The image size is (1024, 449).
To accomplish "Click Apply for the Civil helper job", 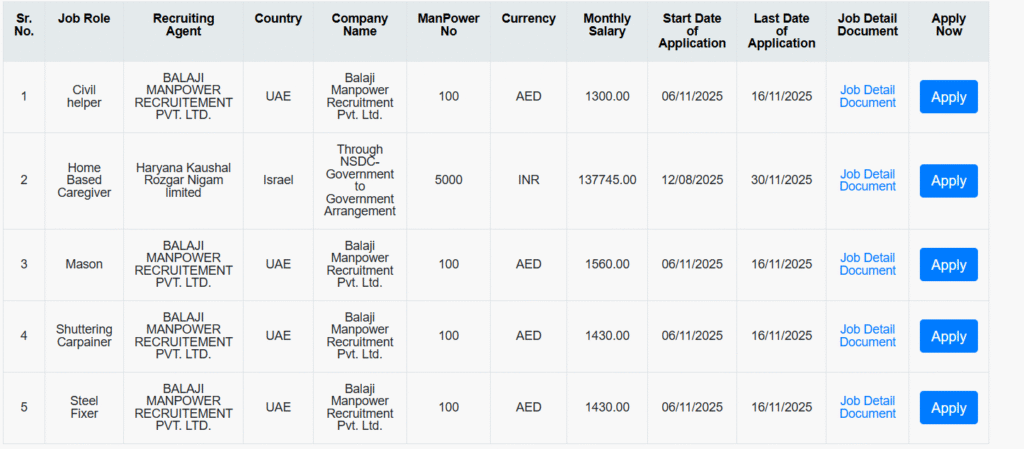I will [948, 97].
